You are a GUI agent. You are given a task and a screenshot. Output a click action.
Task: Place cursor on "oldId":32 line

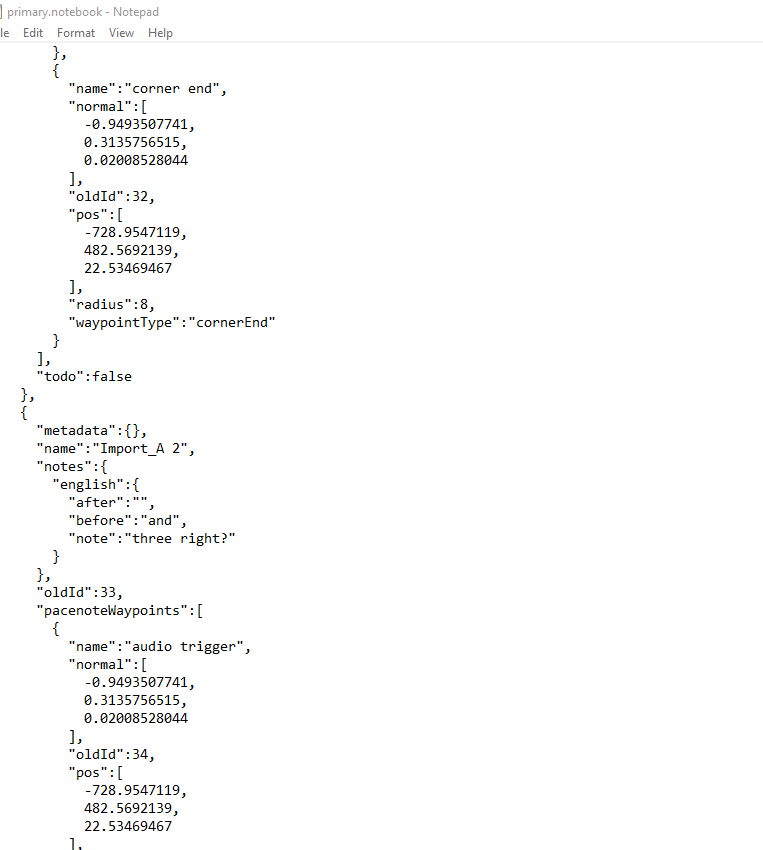click(112, 197)
